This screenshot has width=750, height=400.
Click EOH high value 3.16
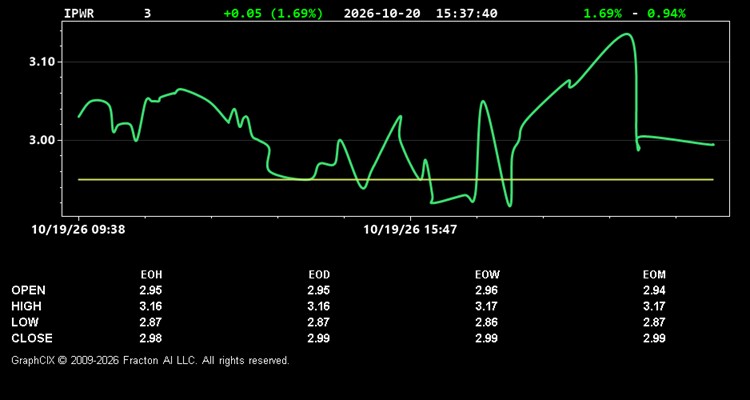click(151, 306)
